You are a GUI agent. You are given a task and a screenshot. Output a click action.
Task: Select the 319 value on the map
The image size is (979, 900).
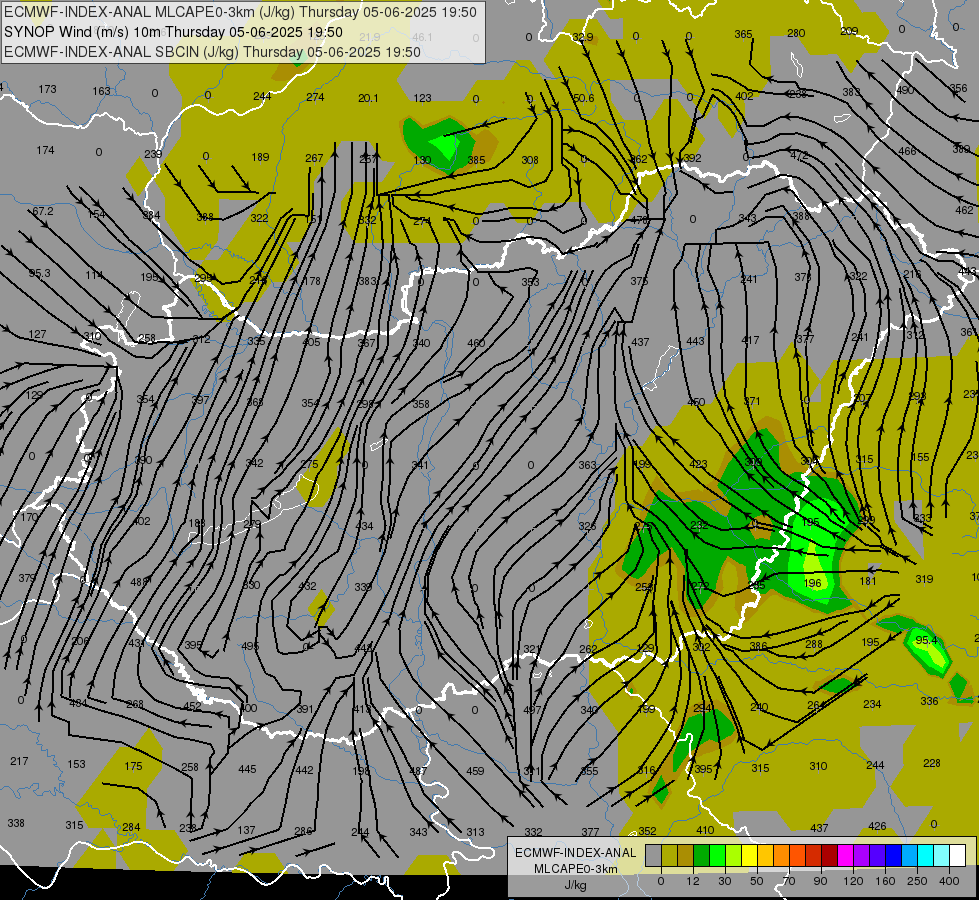click(924, 579)
